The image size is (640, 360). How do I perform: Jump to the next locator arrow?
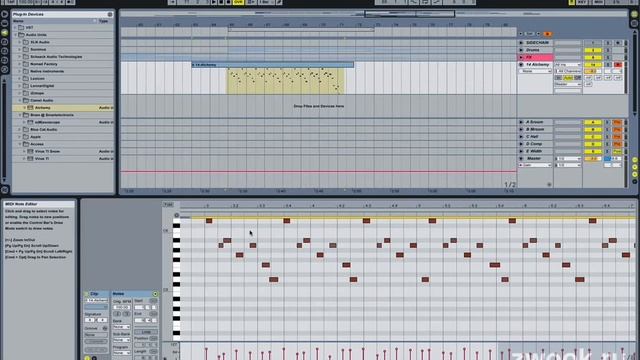(538, 34)
